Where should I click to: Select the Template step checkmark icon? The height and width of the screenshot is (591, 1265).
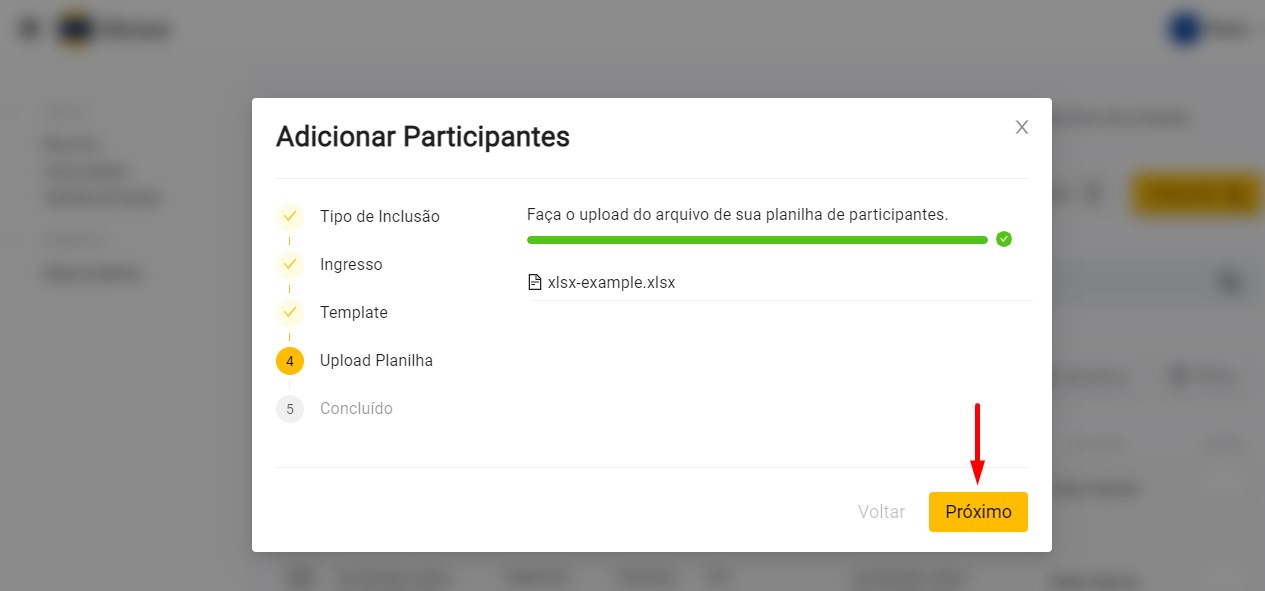point(290,312)
